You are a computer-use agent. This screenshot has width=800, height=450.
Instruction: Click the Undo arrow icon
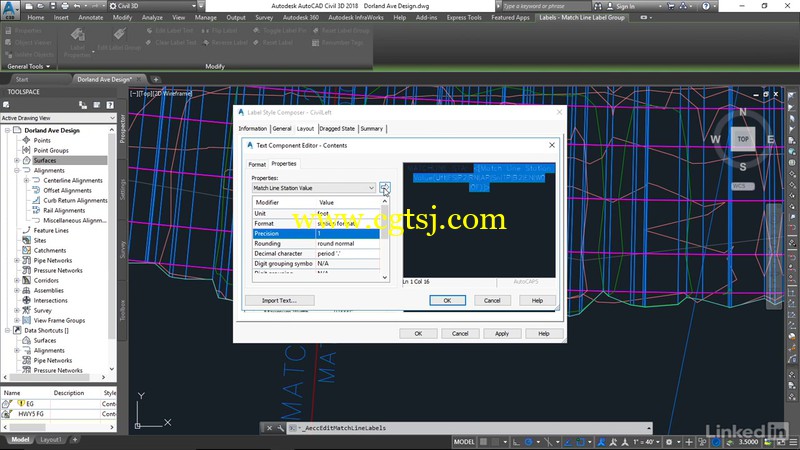pyautogui.click(x=77, y=6)
